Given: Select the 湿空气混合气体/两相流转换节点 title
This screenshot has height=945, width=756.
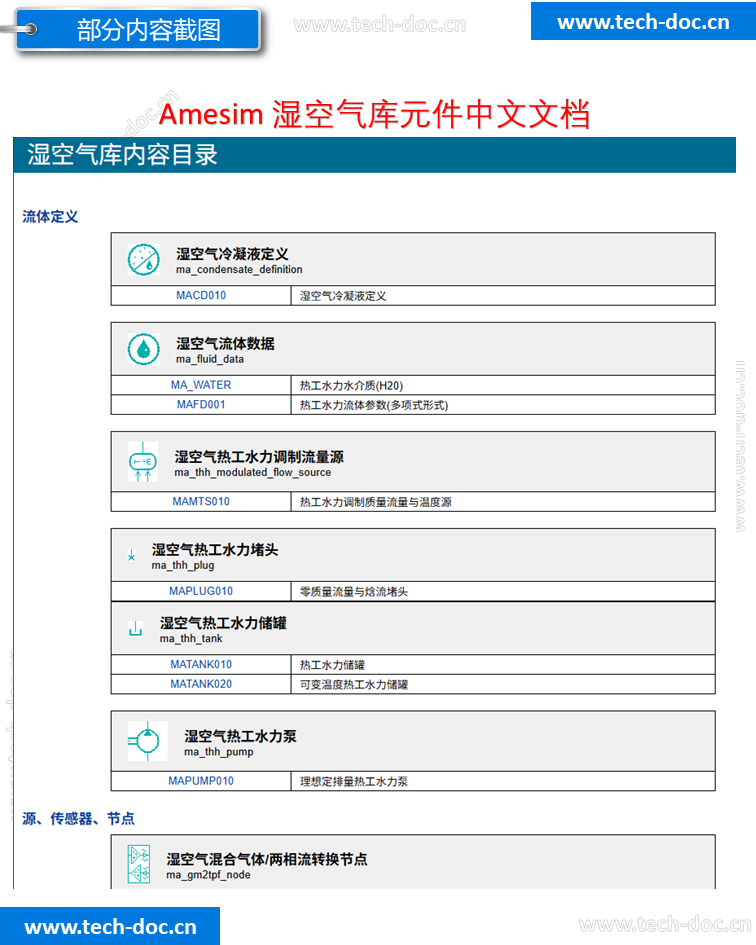Looking at the screenshot, I should click(x=267, y=859).
